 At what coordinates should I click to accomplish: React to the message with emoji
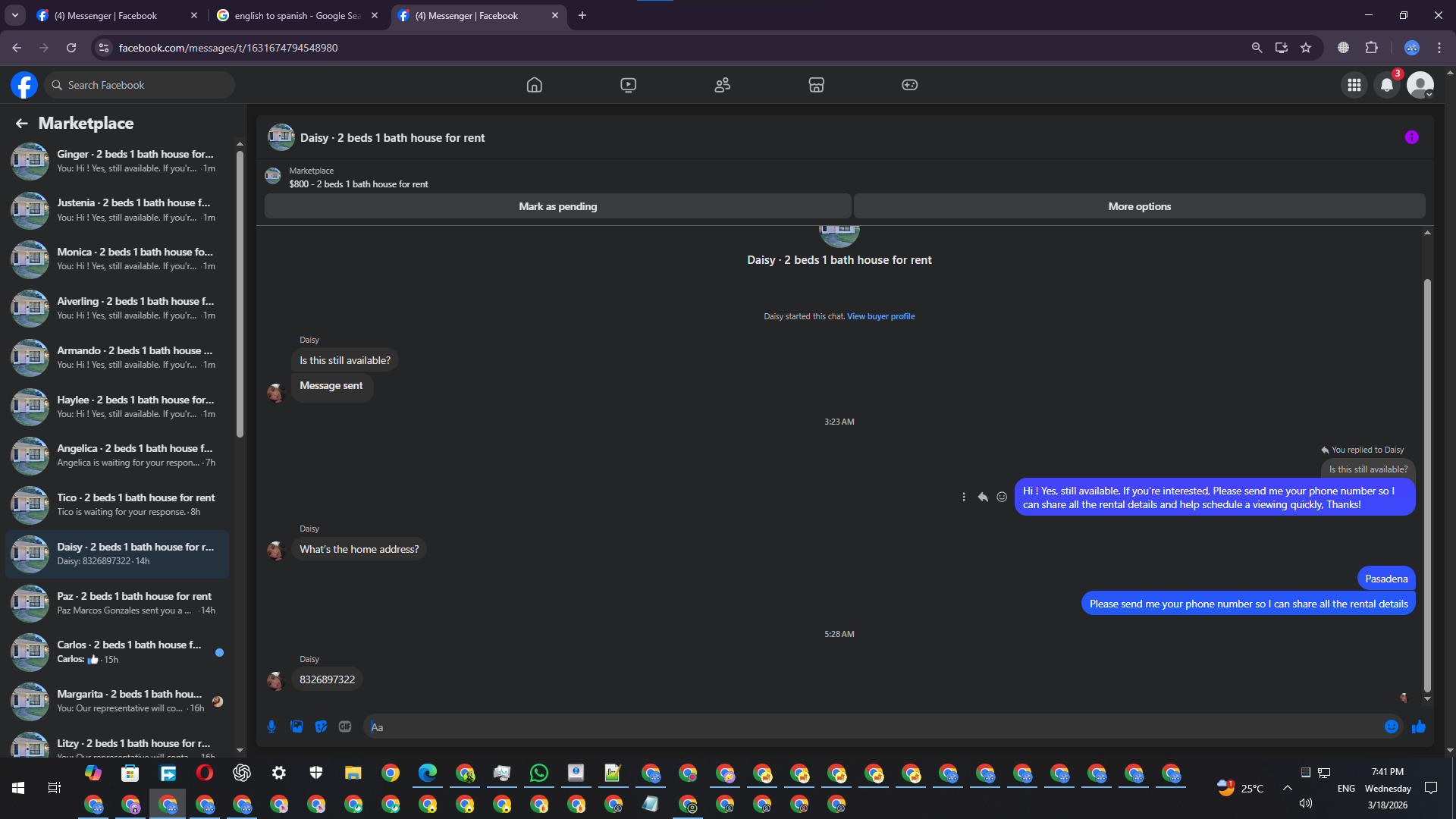pyautogui.click(x=1002, y=497)
